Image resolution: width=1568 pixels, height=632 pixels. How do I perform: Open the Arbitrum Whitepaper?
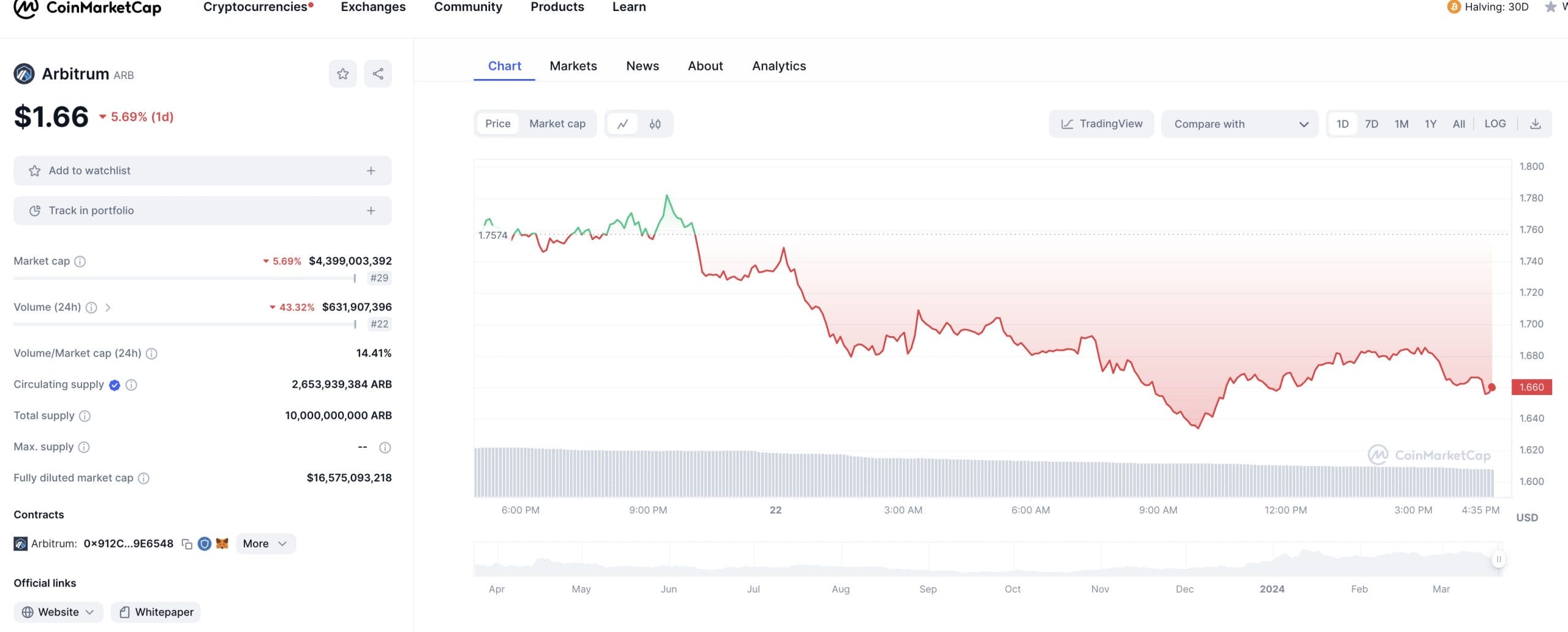pyautogui.click(x=155, y=611)
